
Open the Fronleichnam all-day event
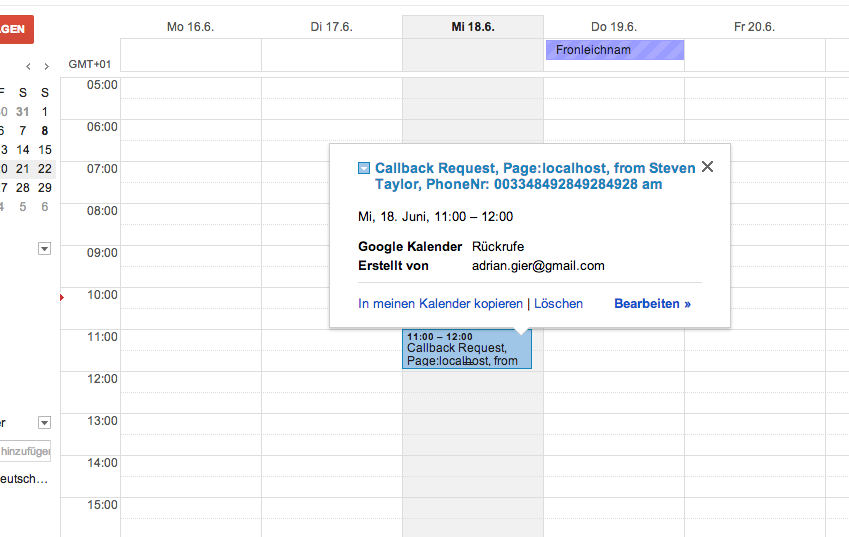(615, 50)
